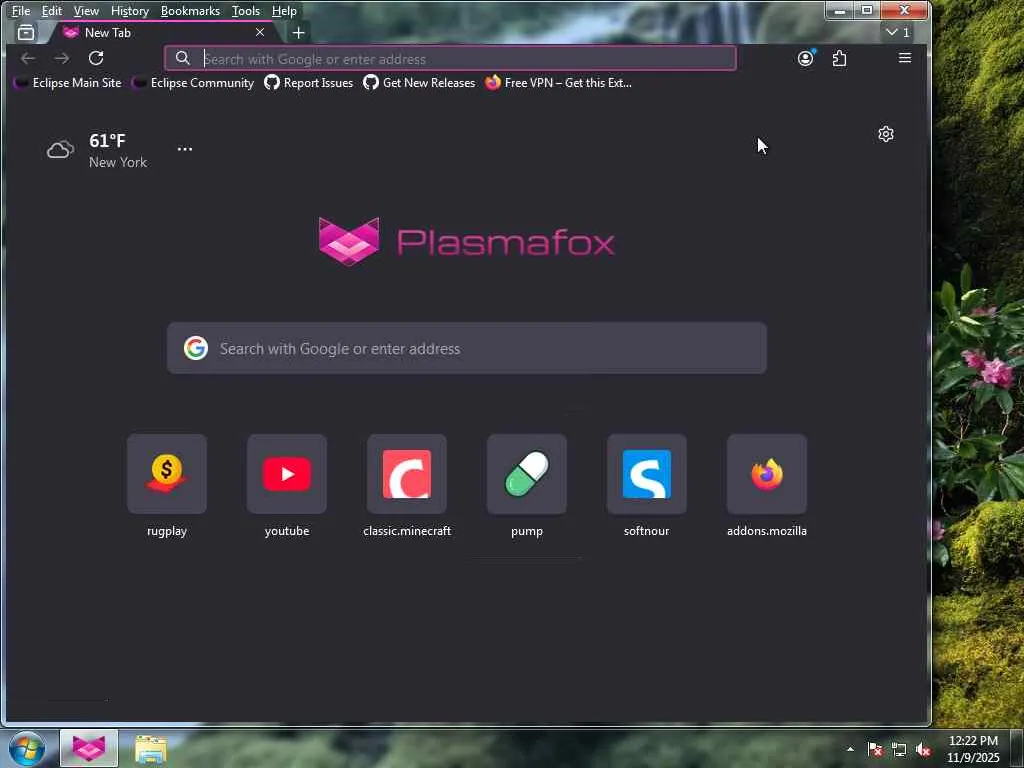
Task: Open the extensions puzzle icon
Action: [x=839, y=58]
